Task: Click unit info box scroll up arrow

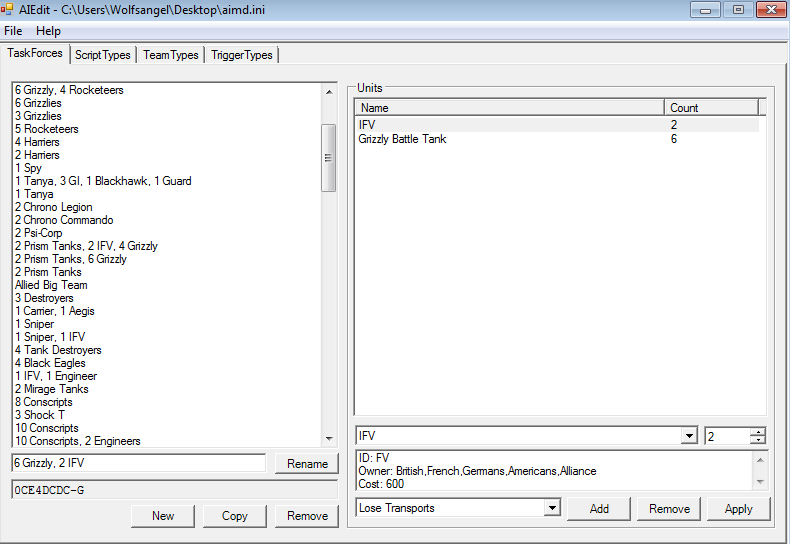Action: pos(760,460)
